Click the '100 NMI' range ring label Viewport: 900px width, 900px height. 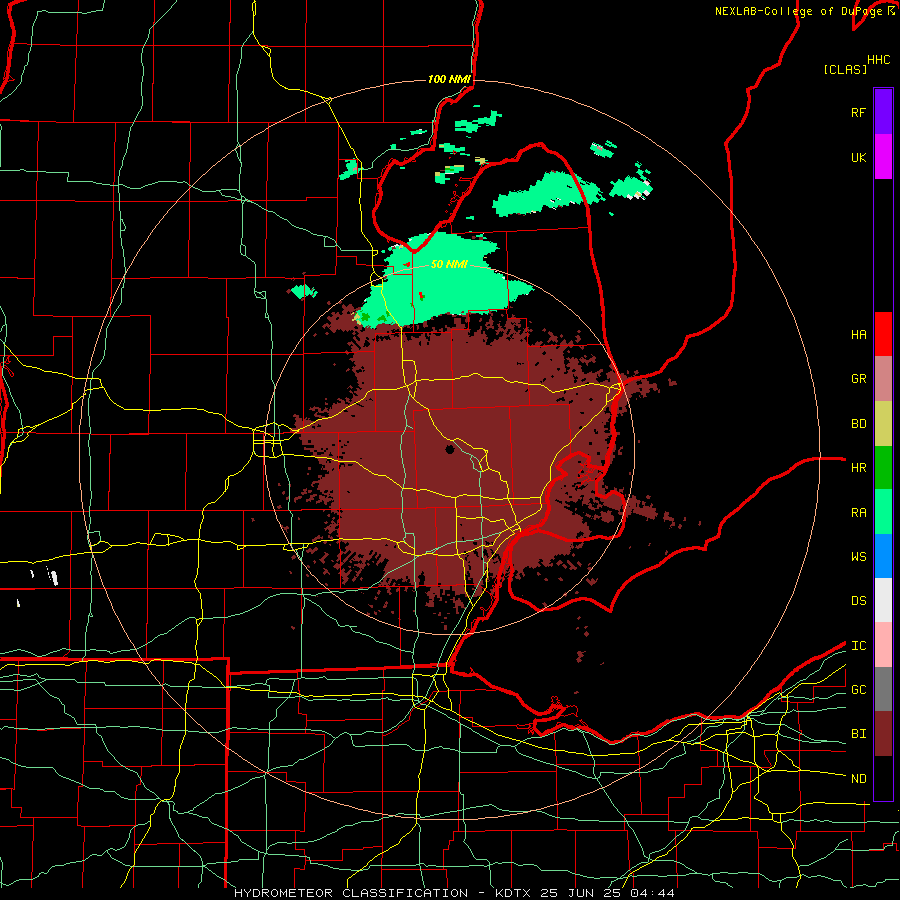tap(449, 79)
